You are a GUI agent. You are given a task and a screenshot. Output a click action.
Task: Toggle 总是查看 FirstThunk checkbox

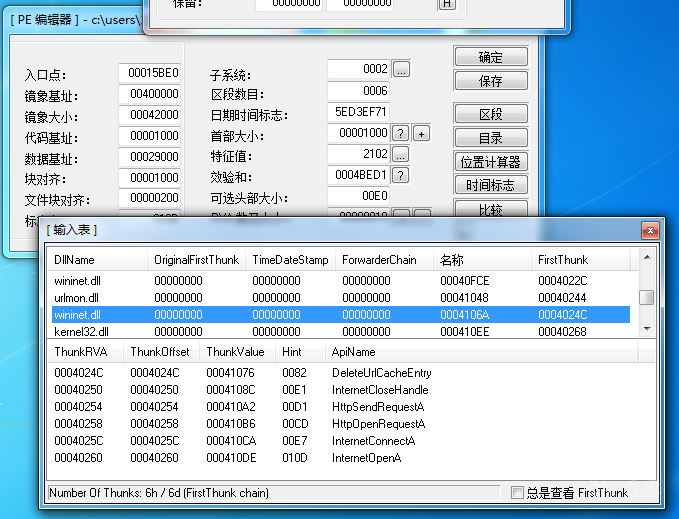(x=517, y=493)
